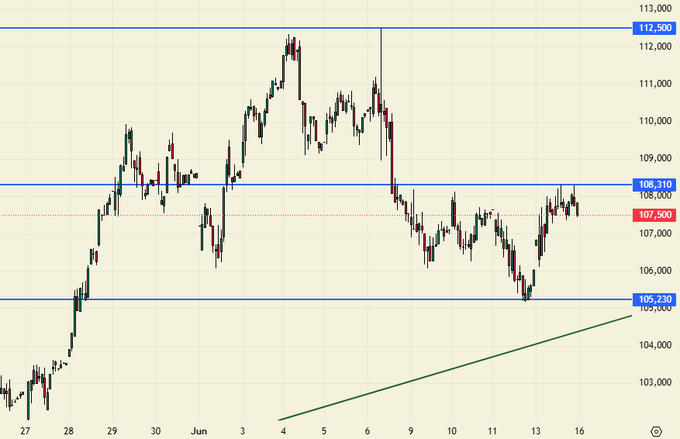Click date 16 on the time axis
This screenshot has height=439, width=680.
581,431
